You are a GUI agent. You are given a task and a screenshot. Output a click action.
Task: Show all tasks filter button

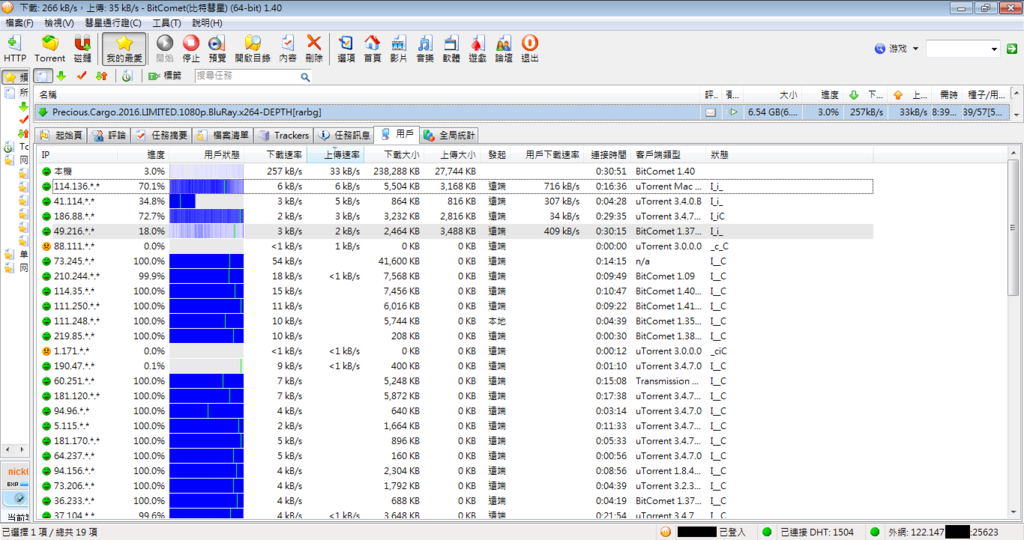pyautogui.click(x=42, y=76)
